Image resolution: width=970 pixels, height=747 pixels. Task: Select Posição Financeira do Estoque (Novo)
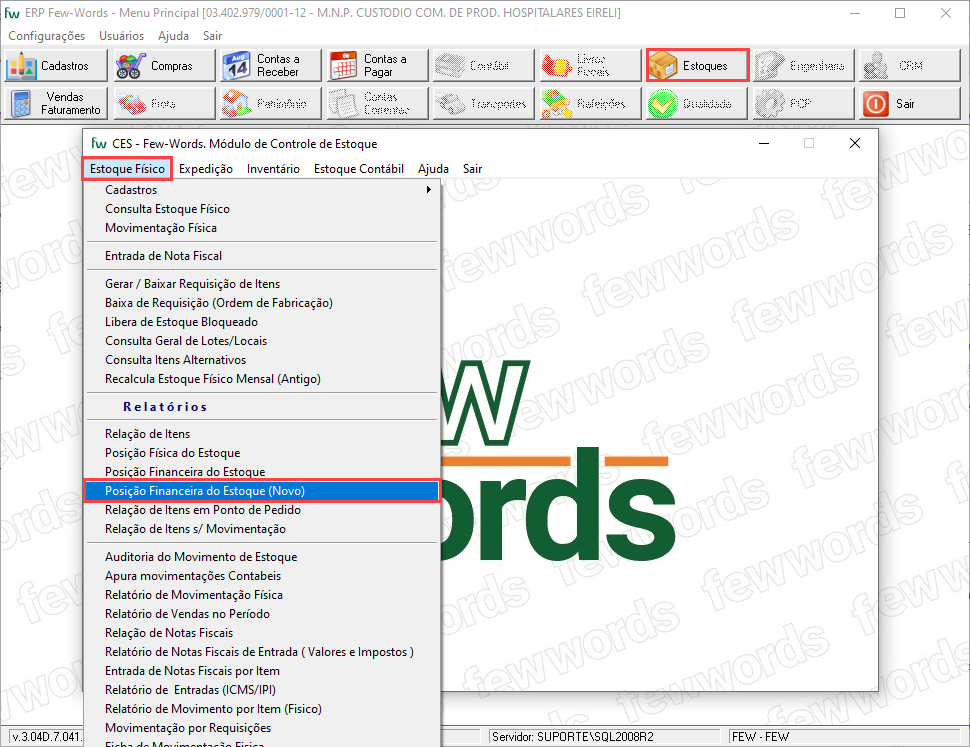(262, 491)
